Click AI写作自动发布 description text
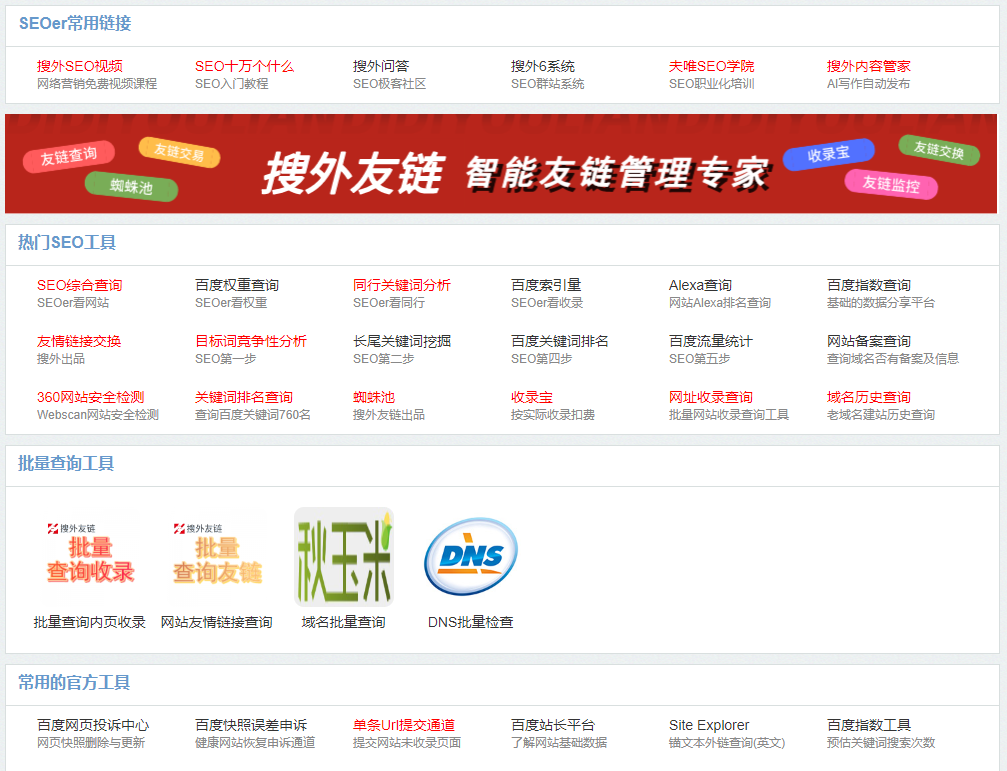 (868, 83)
